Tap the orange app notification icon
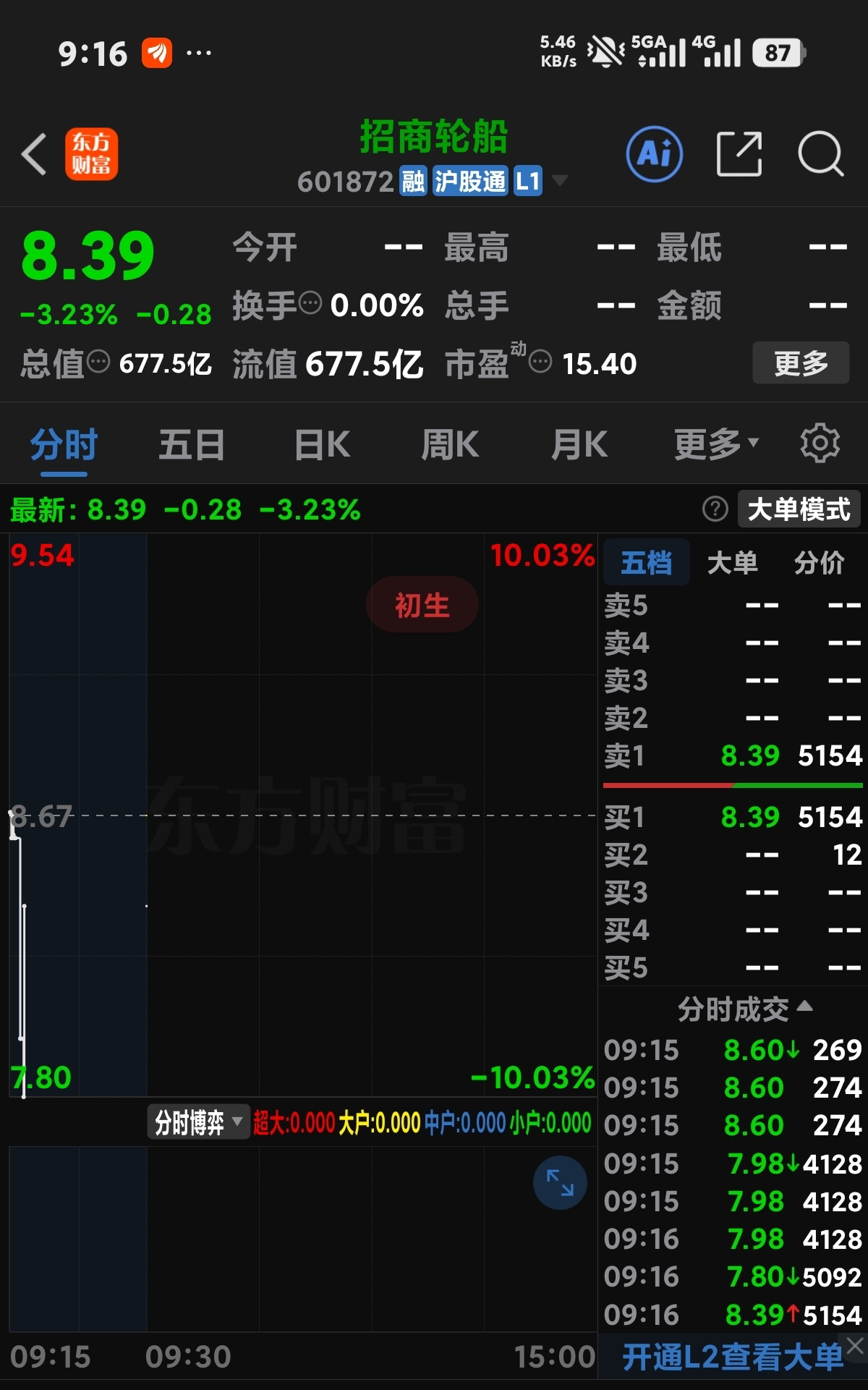This screenshot has width=868, height=1390. pos(157,53)
